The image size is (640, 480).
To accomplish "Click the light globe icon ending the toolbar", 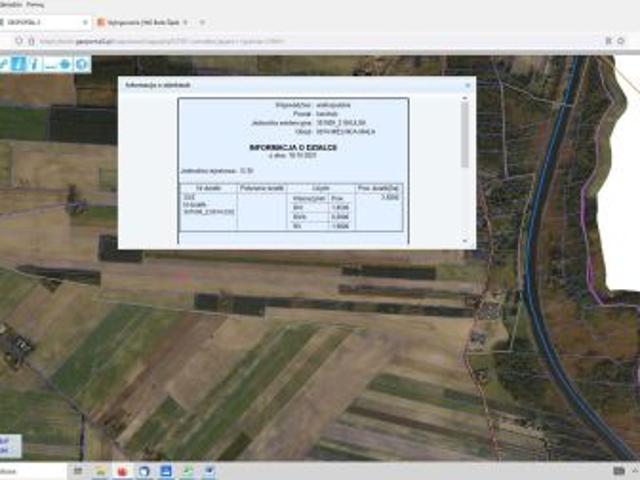I will click(82, 64).
